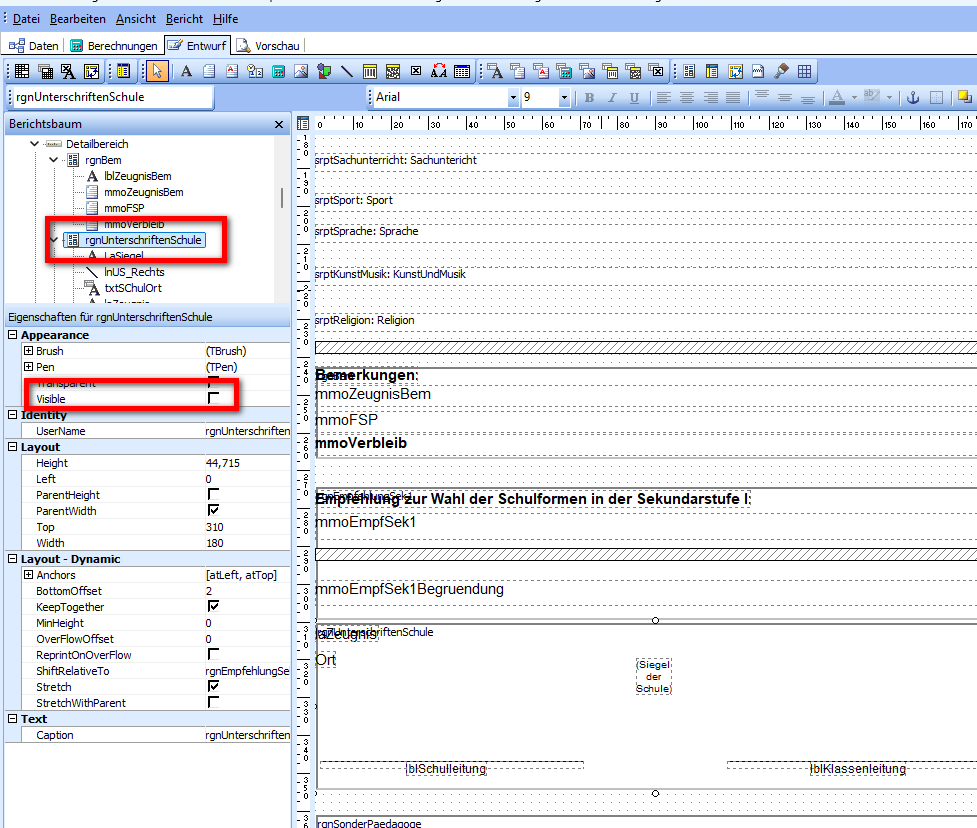This screenshot has height=828, width=977.
Task: Click the center align text icon
Action: pos(687,97)
